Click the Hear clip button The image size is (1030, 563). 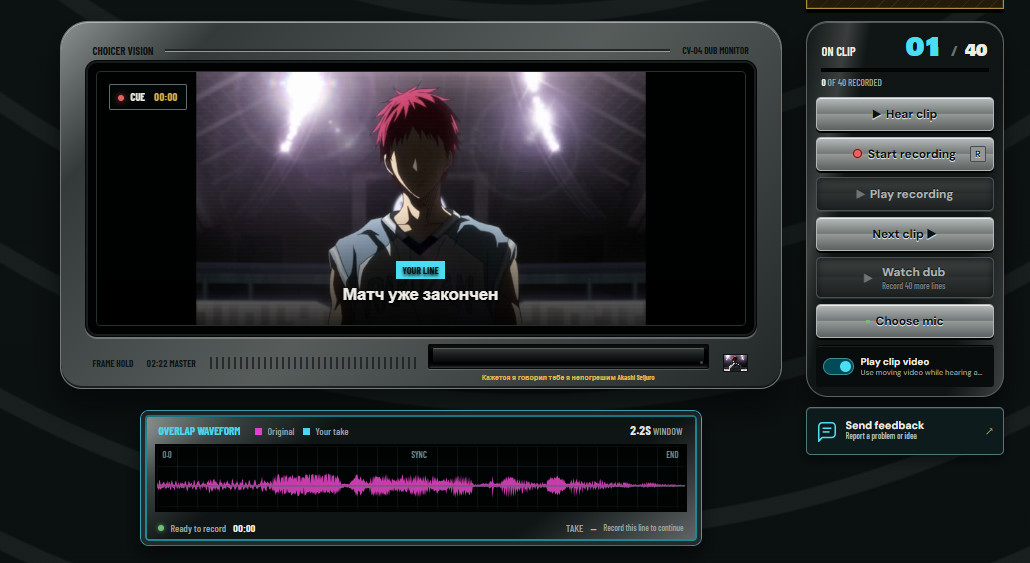click(x=905, y=114)
